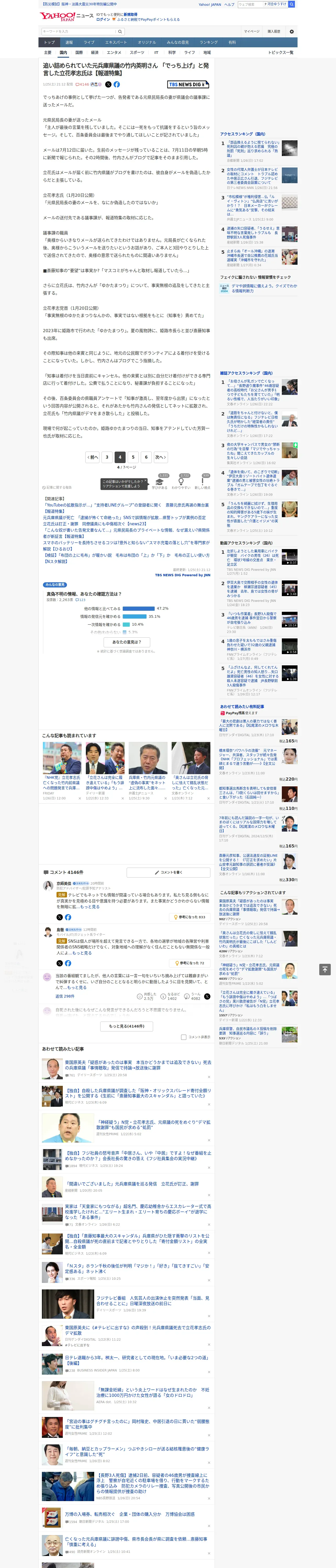The image size is (336, 1568).
Task: Open the エキスパート navigation tab
Action: (116, 43)
